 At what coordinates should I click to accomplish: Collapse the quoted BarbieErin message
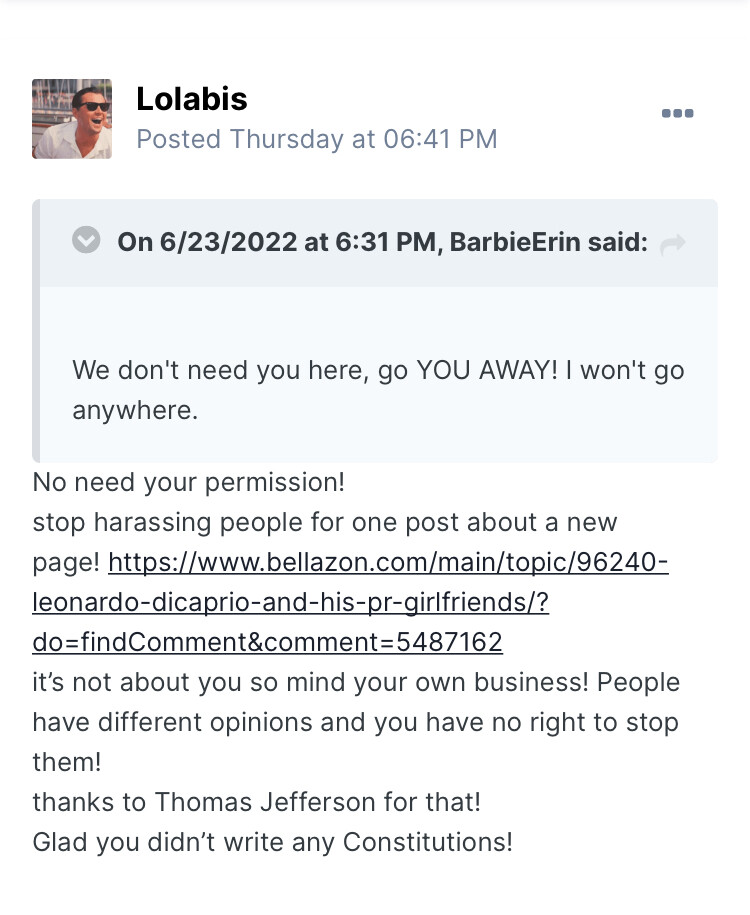[x=87, y=241]
